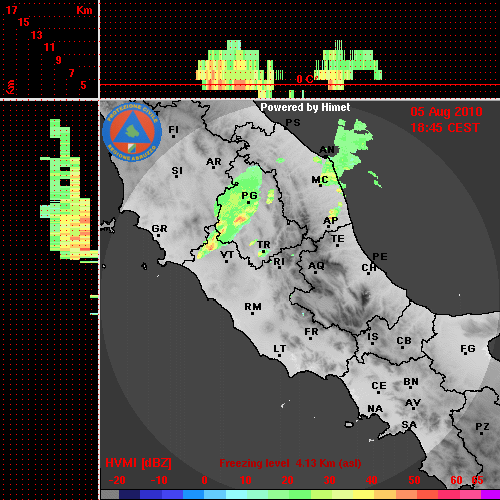Select the time '18:45 CEST'

pyautogui.click(x=445, y=128)
